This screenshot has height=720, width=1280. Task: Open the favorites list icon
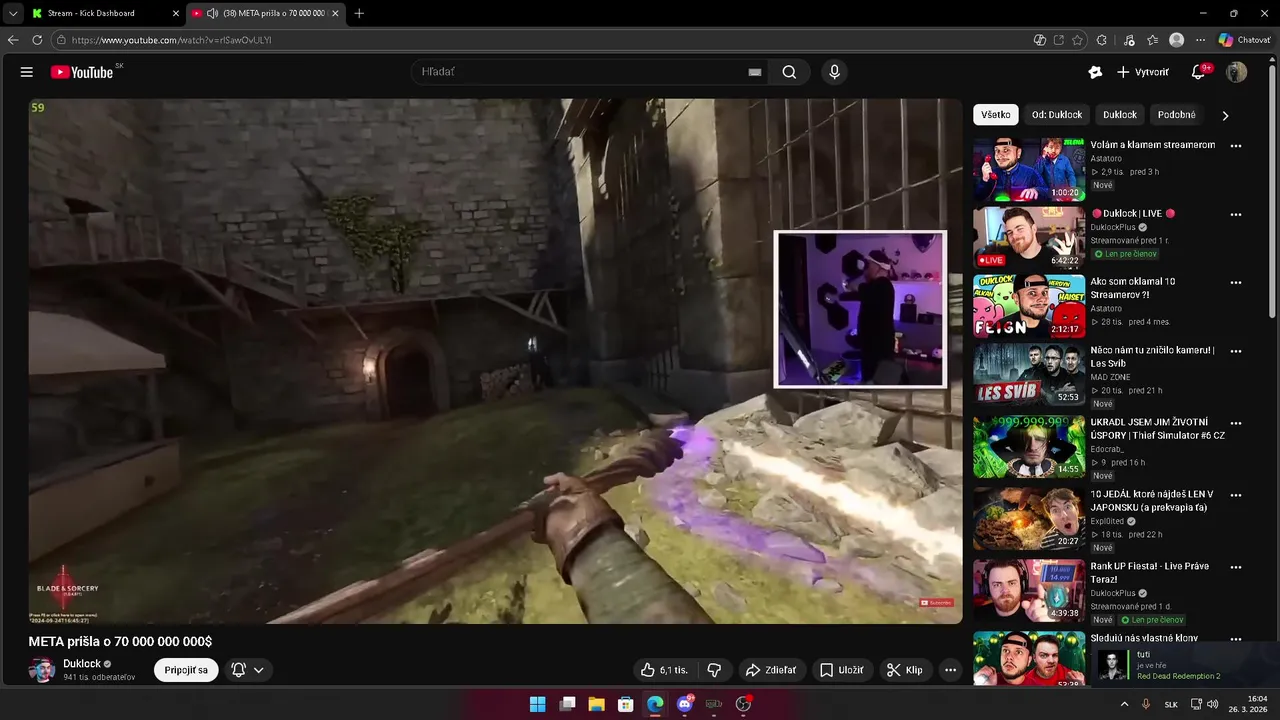click(1153, 40)
